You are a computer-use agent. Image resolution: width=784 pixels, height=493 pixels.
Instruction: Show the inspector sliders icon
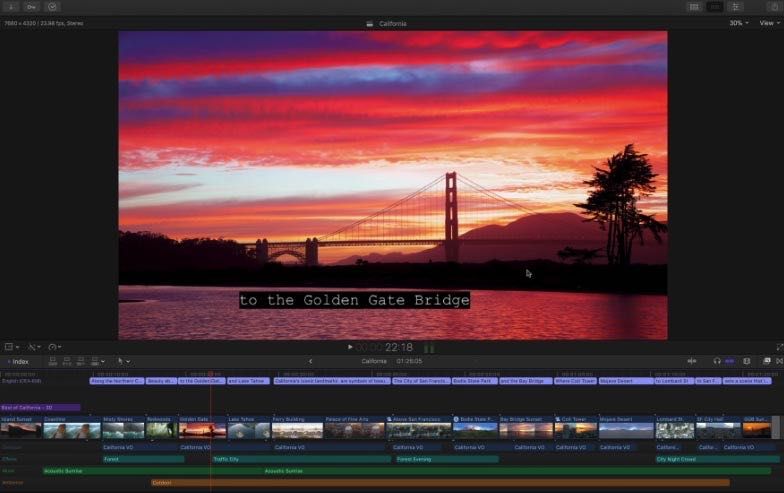(x=736, y=7)
